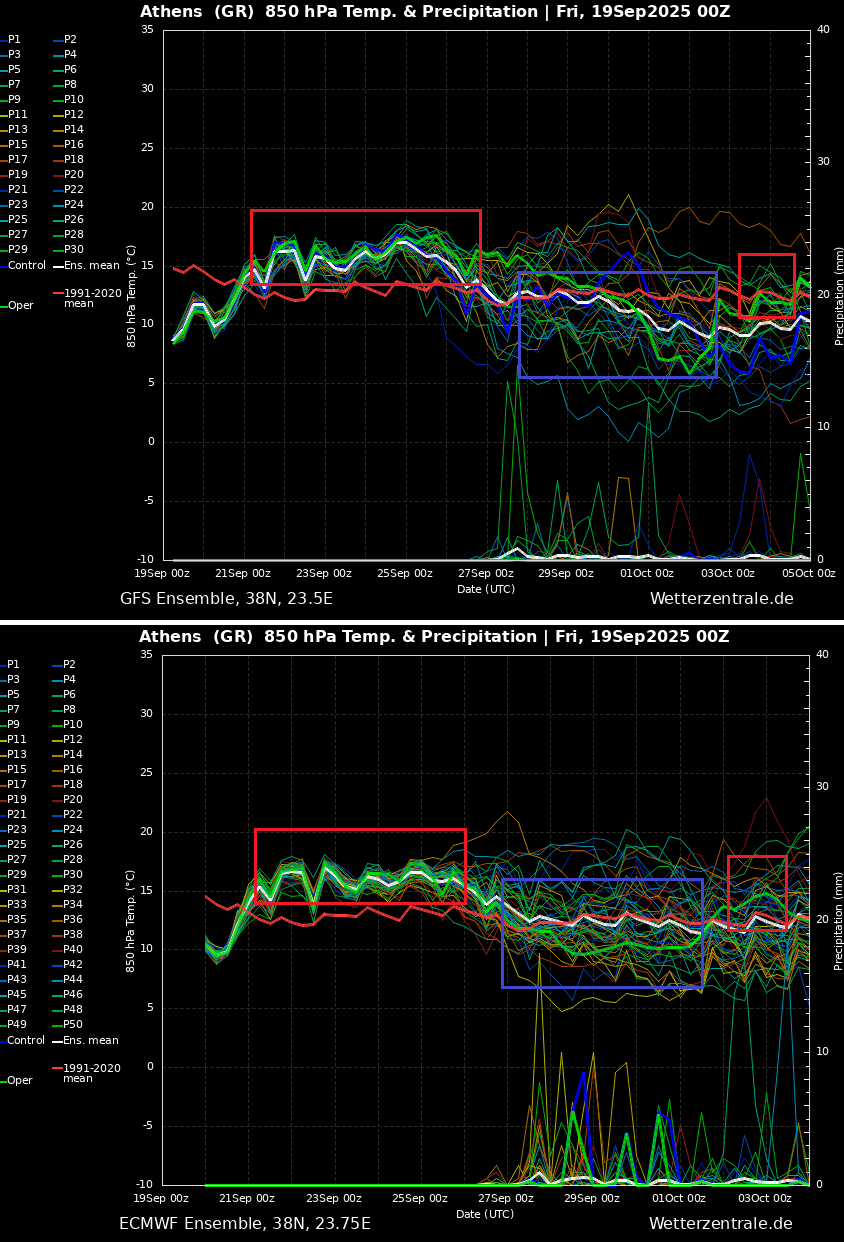Toggle the Oper series in GFS legend
844x1242 pixels.
point(20,306)
